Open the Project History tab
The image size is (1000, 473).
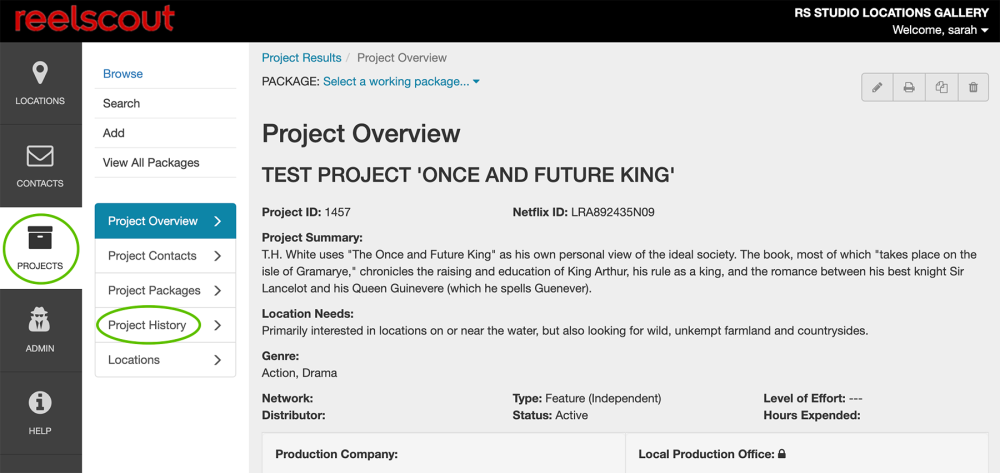(147, 325)
